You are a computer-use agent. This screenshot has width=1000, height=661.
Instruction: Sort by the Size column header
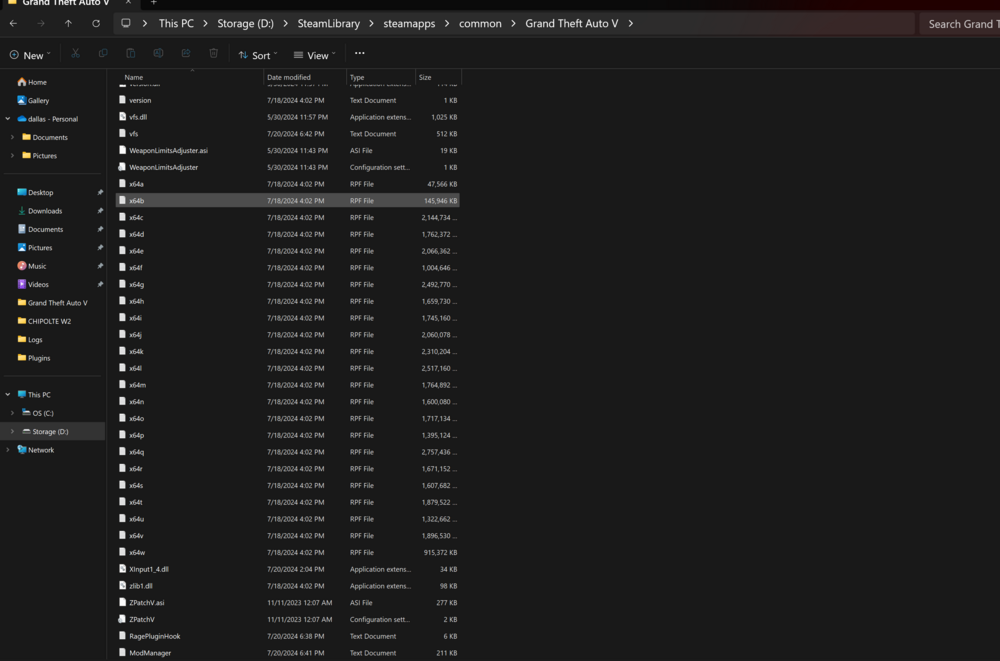coord(438,77)
